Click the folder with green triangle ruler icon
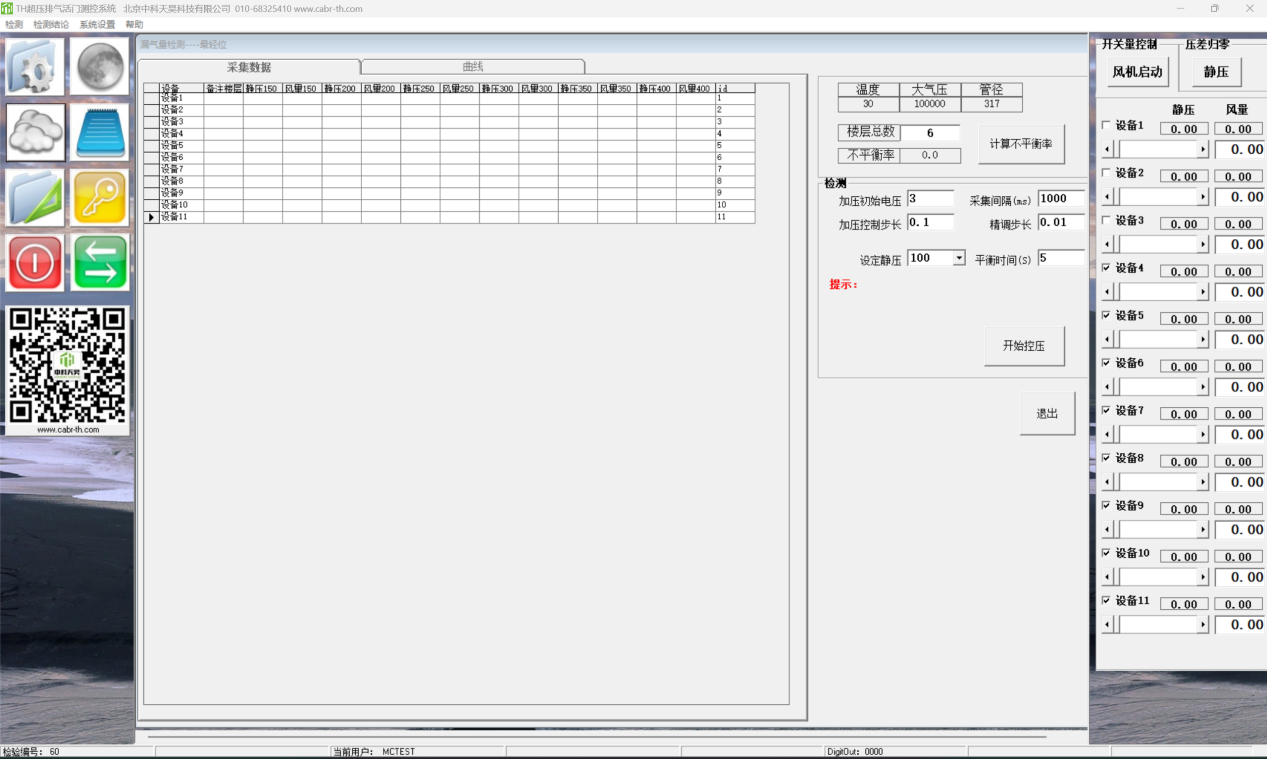Image resolution: width=1267 pixels, height=759 pixels. tap(36, 197)
